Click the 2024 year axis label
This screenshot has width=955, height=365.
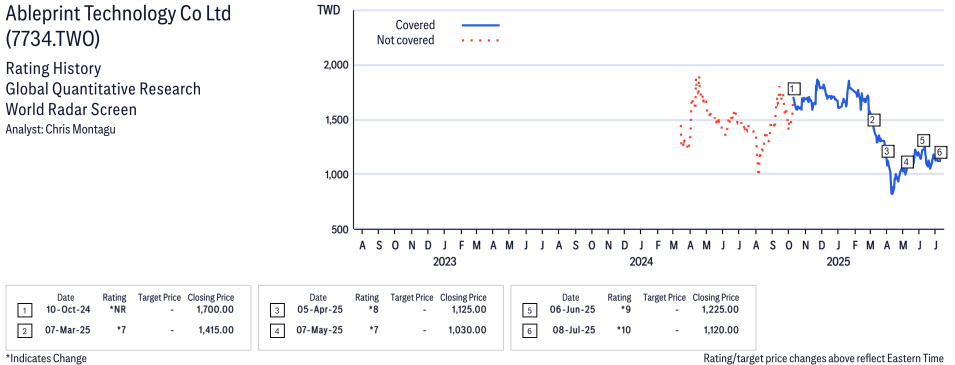point(641,262)
